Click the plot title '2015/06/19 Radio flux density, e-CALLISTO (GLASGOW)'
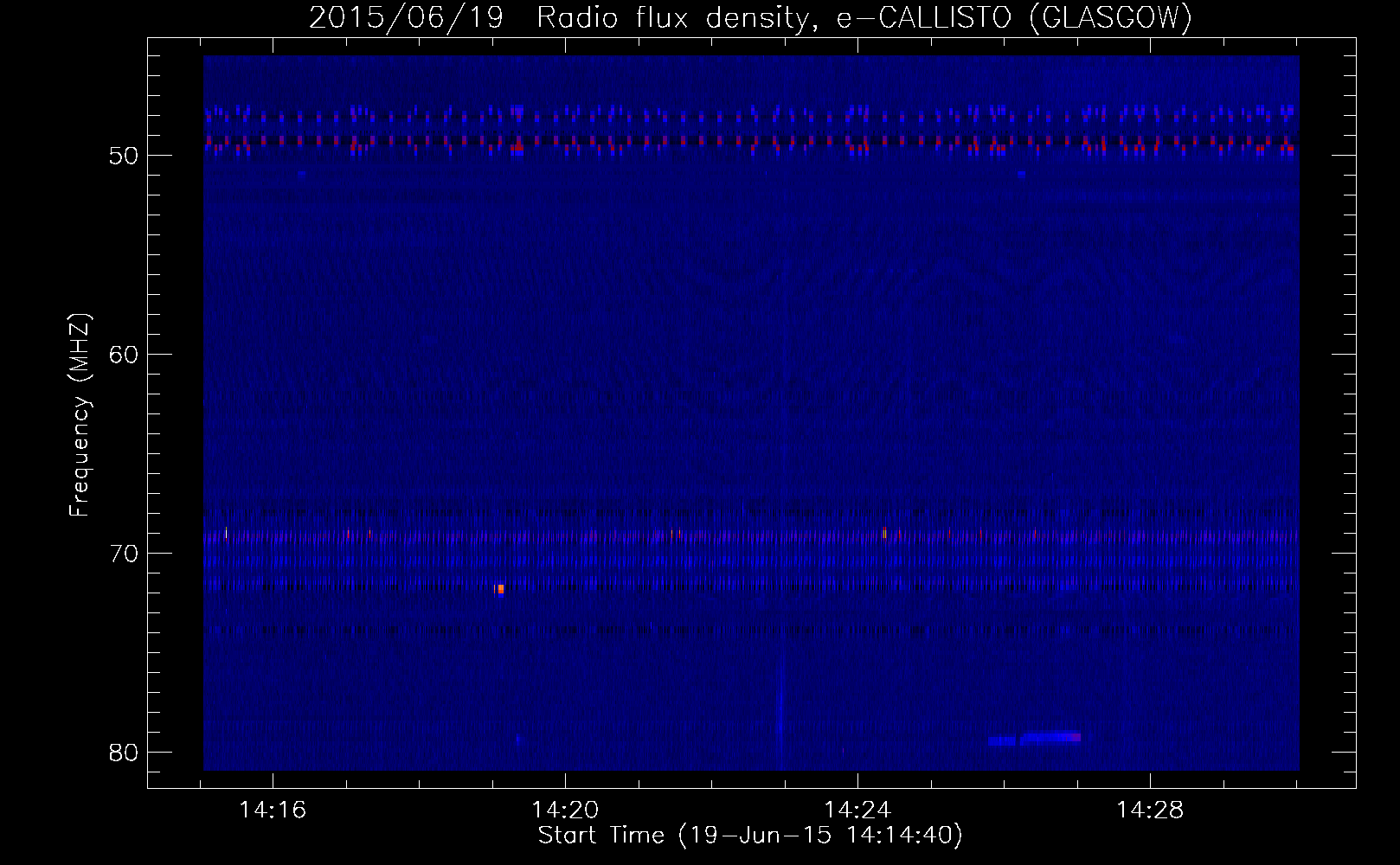The width and height of the screenshot is (1400, 865). click(750, 18)
